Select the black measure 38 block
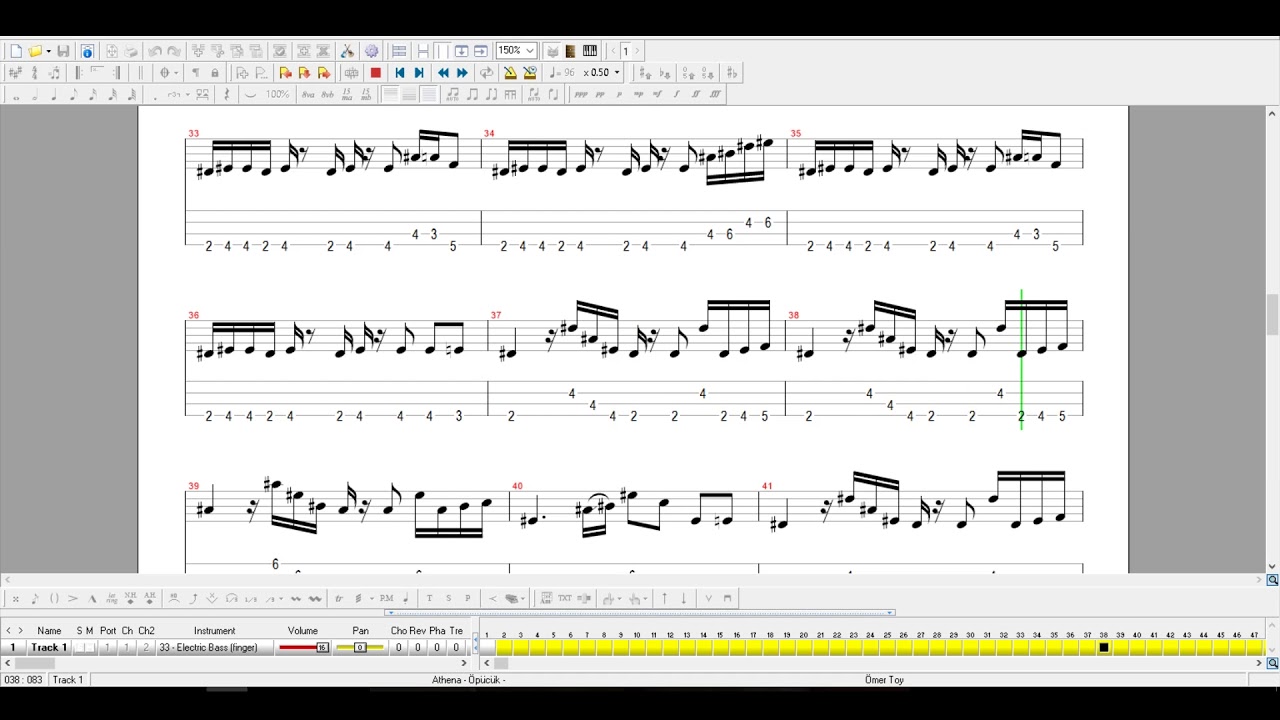 1104,647
